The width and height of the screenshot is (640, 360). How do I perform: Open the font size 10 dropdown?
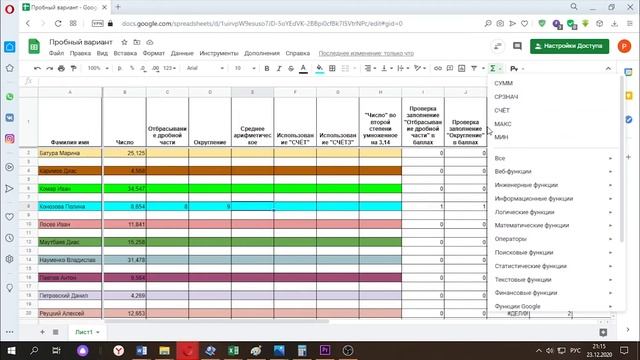point(245,68)
